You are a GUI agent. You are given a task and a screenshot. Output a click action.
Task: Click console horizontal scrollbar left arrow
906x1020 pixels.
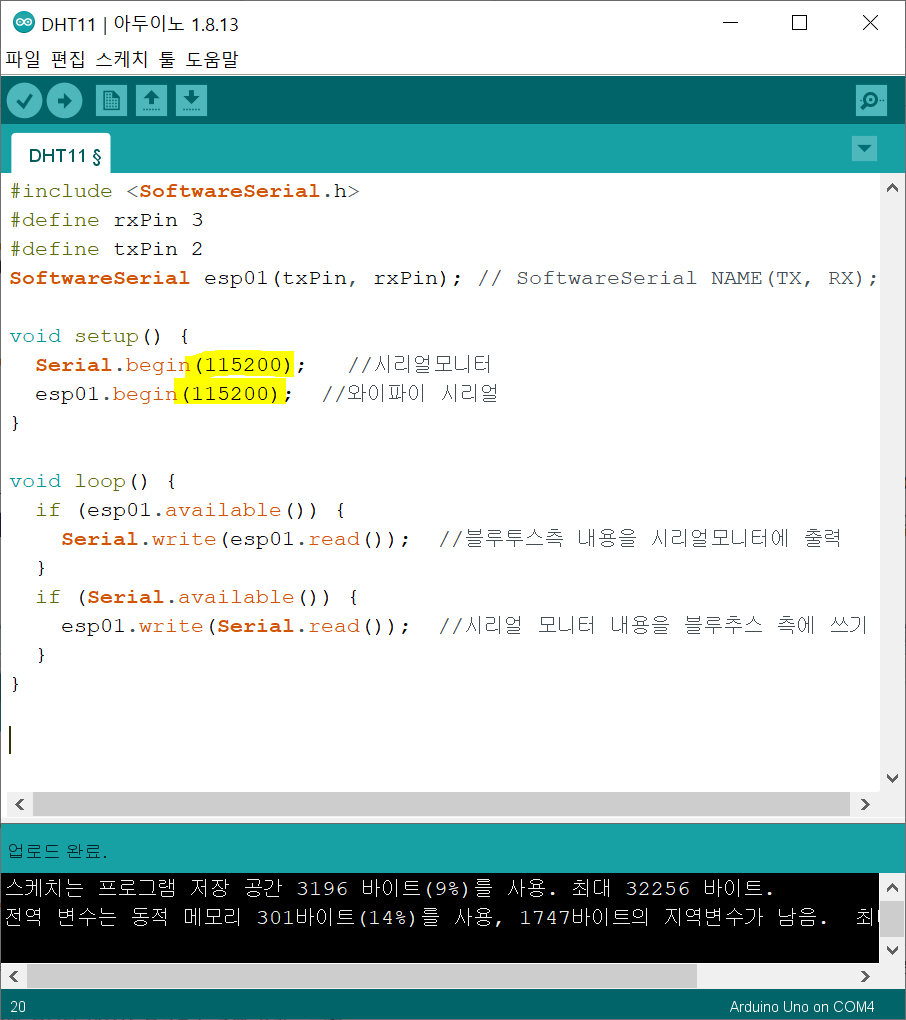[14, 976]
